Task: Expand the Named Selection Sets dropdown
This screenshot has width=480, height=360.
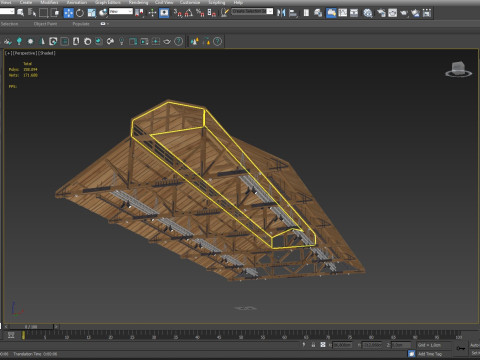Action: (x=252, y=12)
